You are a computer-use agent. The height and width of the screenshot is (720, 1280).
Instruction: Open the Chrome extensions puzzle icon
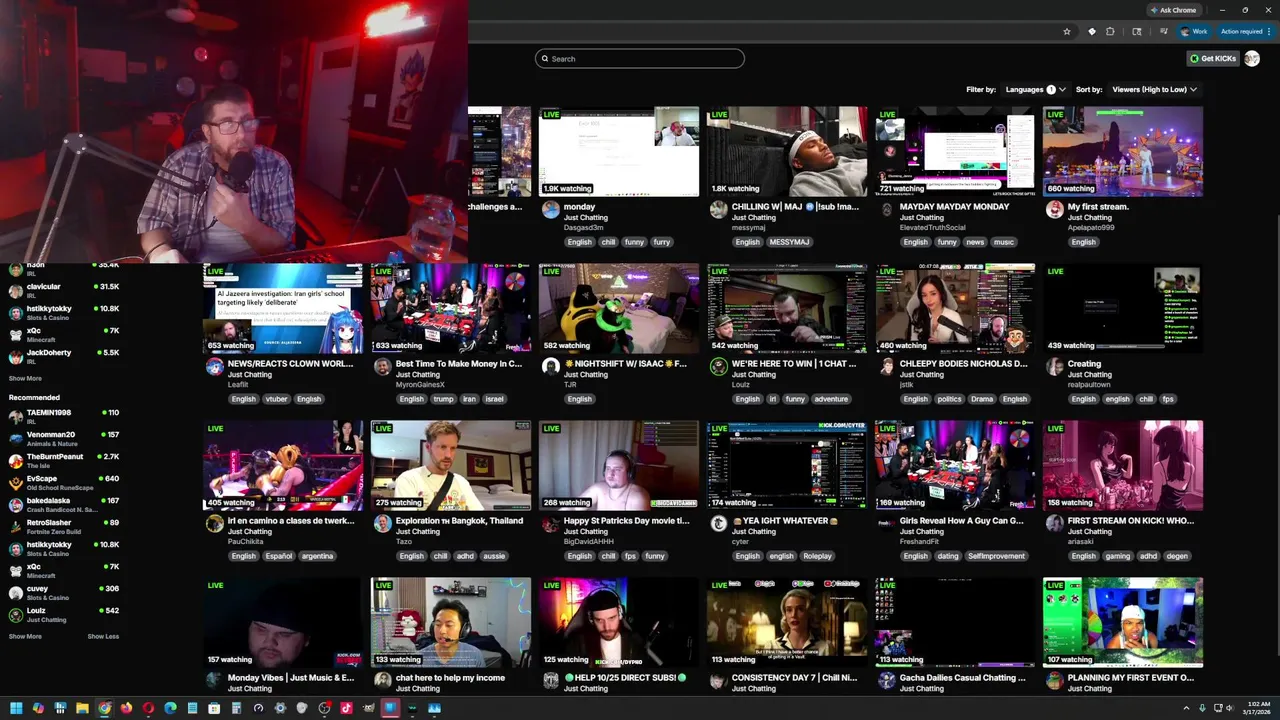click(x=1110, y=31)
